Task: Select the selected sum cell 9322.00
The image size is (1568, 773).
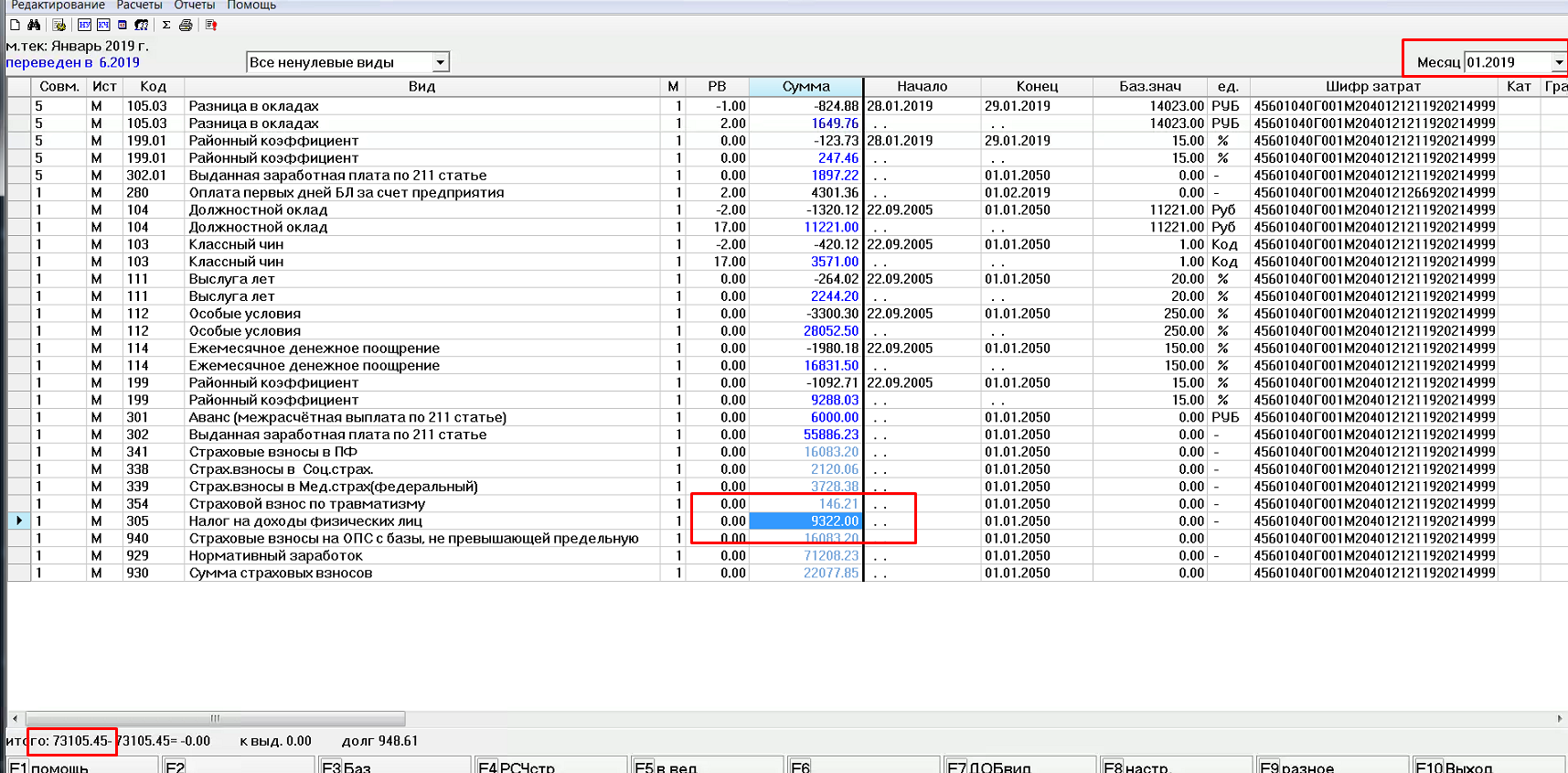Action: click(805, 521)
